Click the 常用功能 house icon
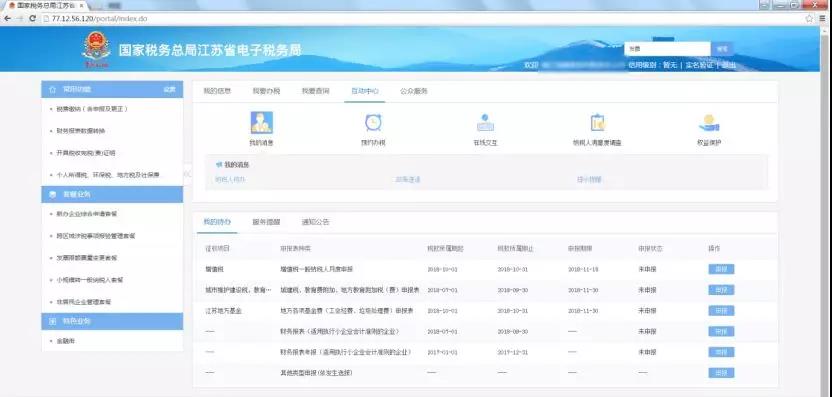This screenshot has width=832, height=397. (x=53, y=90)
